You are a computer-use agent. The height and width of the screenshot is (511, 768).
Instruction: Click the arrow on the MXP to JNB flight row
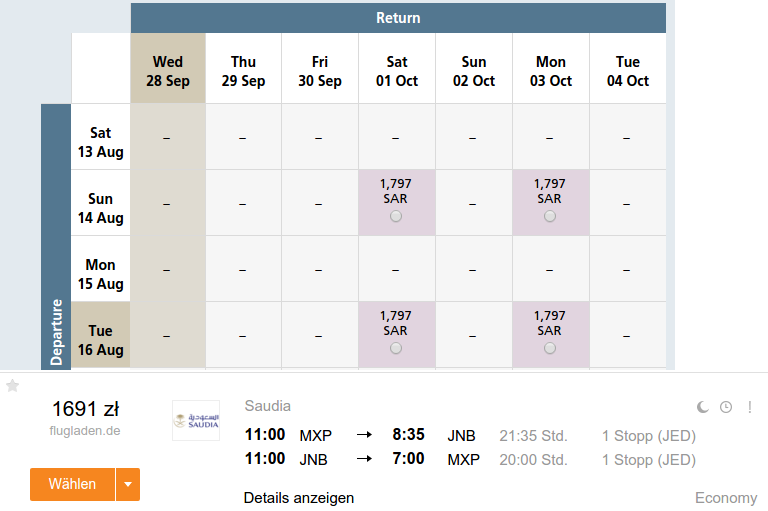tap(364, 435)
